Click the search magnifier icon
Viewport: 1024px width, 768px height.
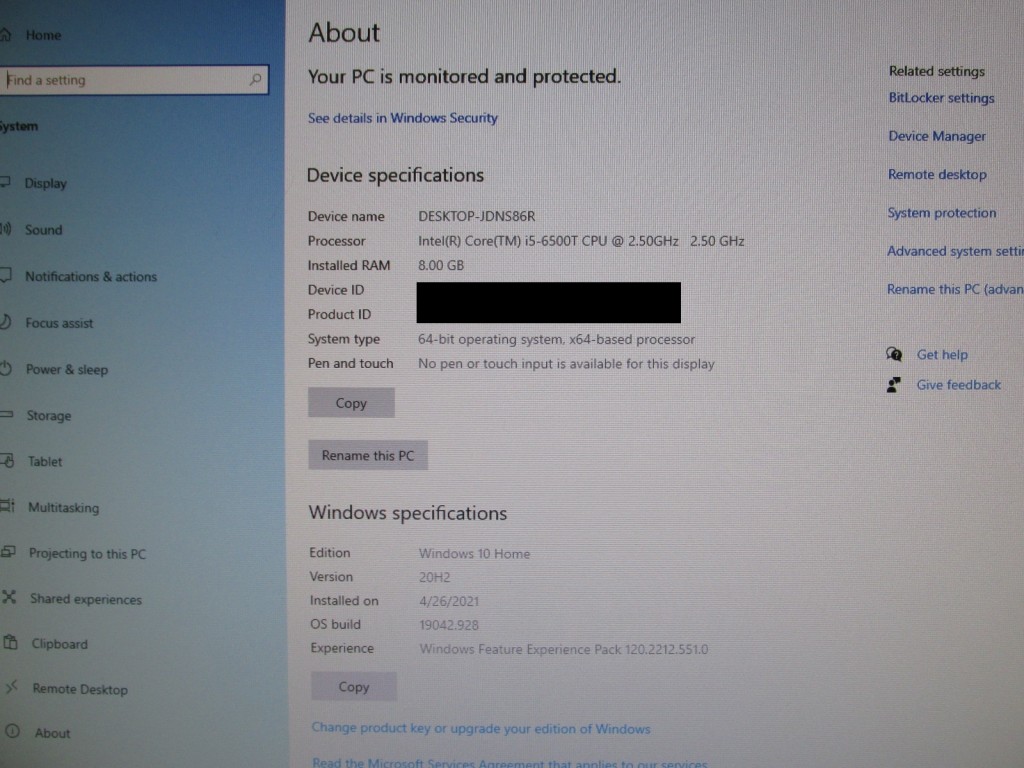[255, 80]
